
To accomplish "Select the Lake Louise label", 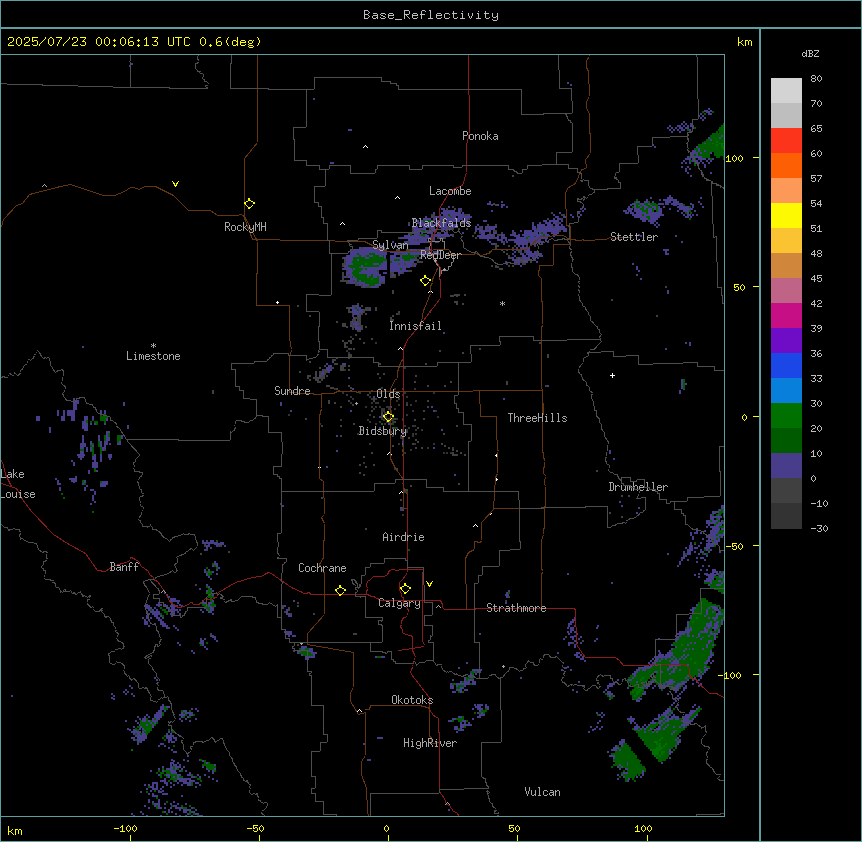I will tap(18, 484).
